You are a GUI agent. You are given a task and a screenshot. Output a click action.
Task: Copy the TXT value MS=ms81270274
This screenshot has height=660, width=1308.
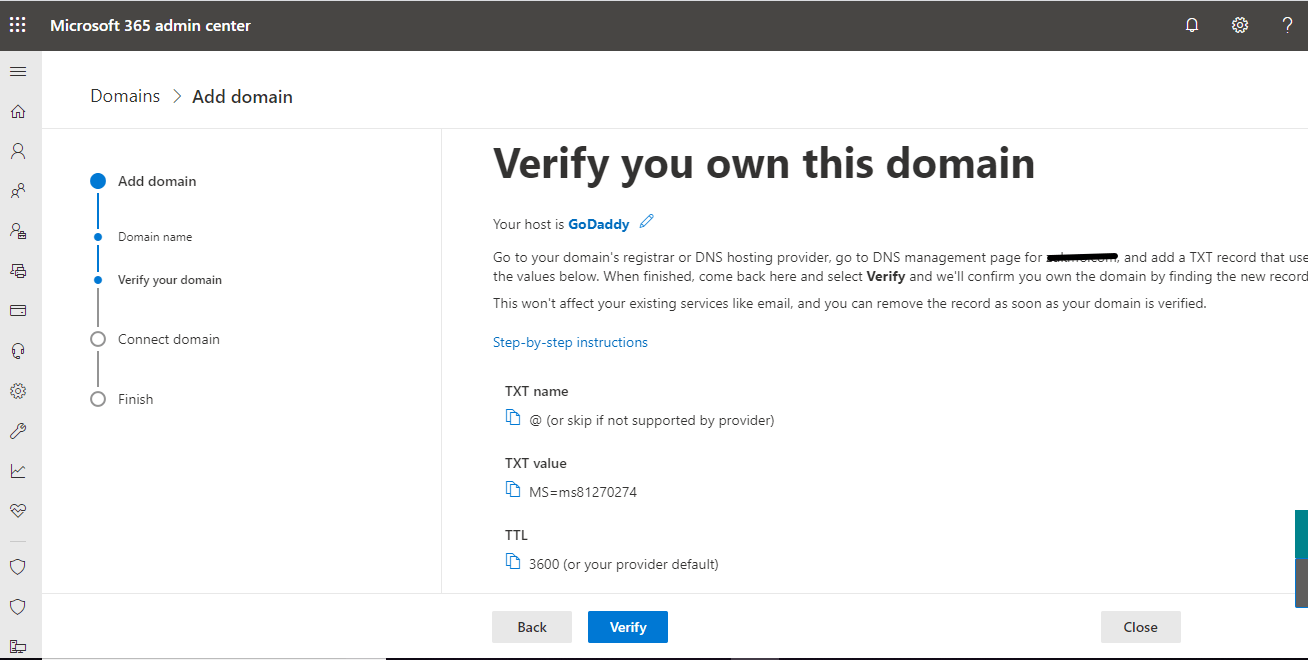coord(513,490)
